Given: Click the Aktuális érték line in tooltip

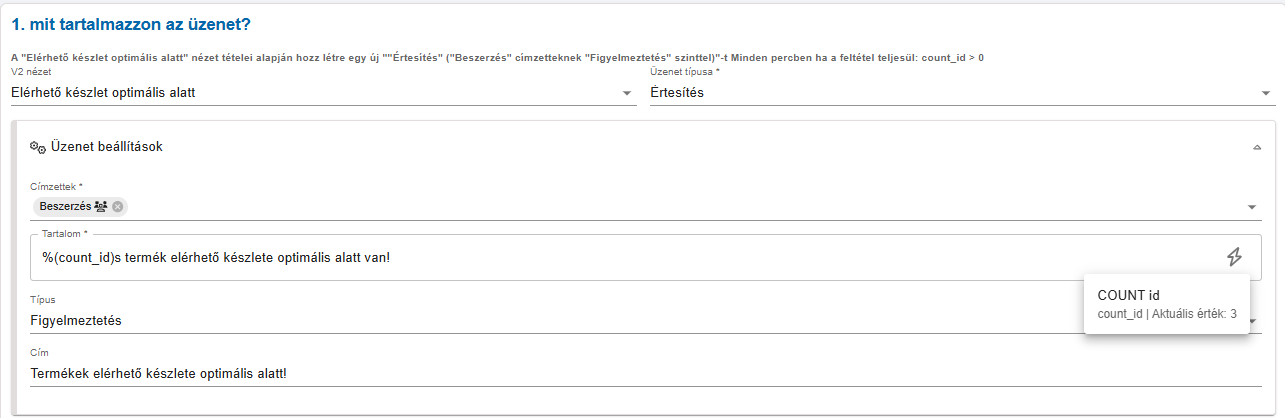Looking at the screenshot, I should [1167, 314].
